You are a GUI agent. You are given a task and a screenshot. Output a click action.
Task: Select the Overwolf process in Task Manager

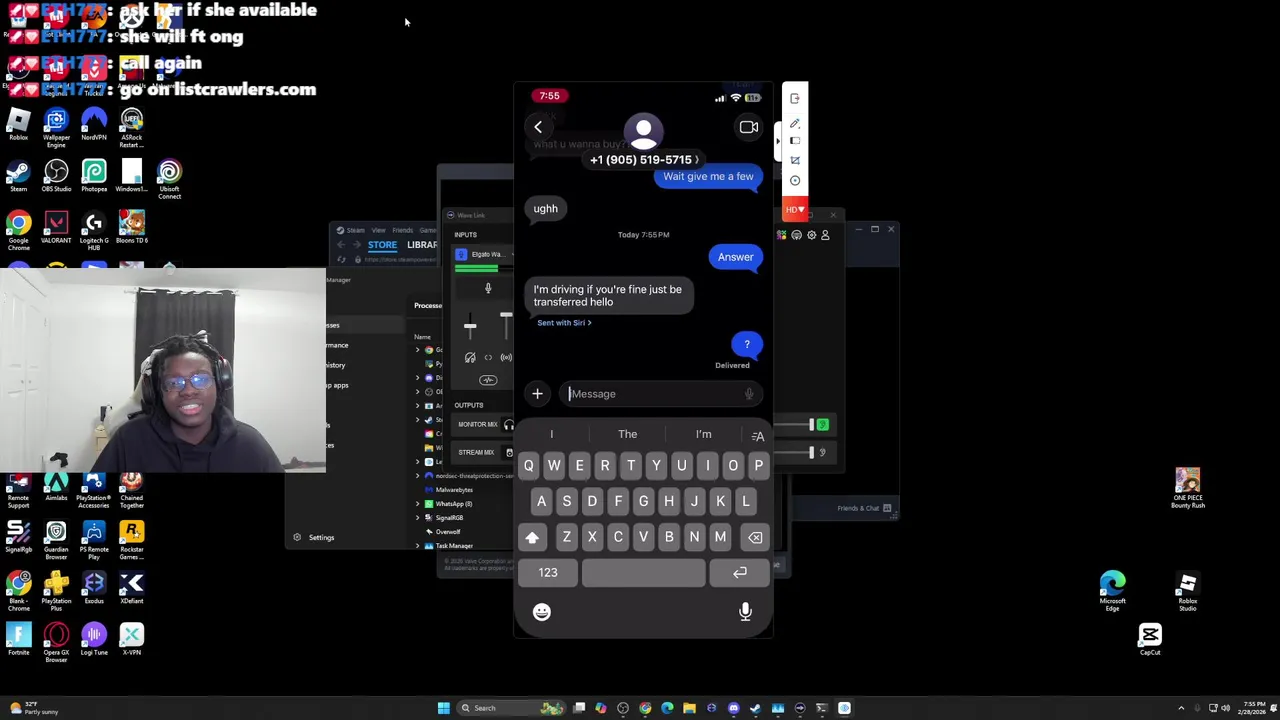point(447,532)
